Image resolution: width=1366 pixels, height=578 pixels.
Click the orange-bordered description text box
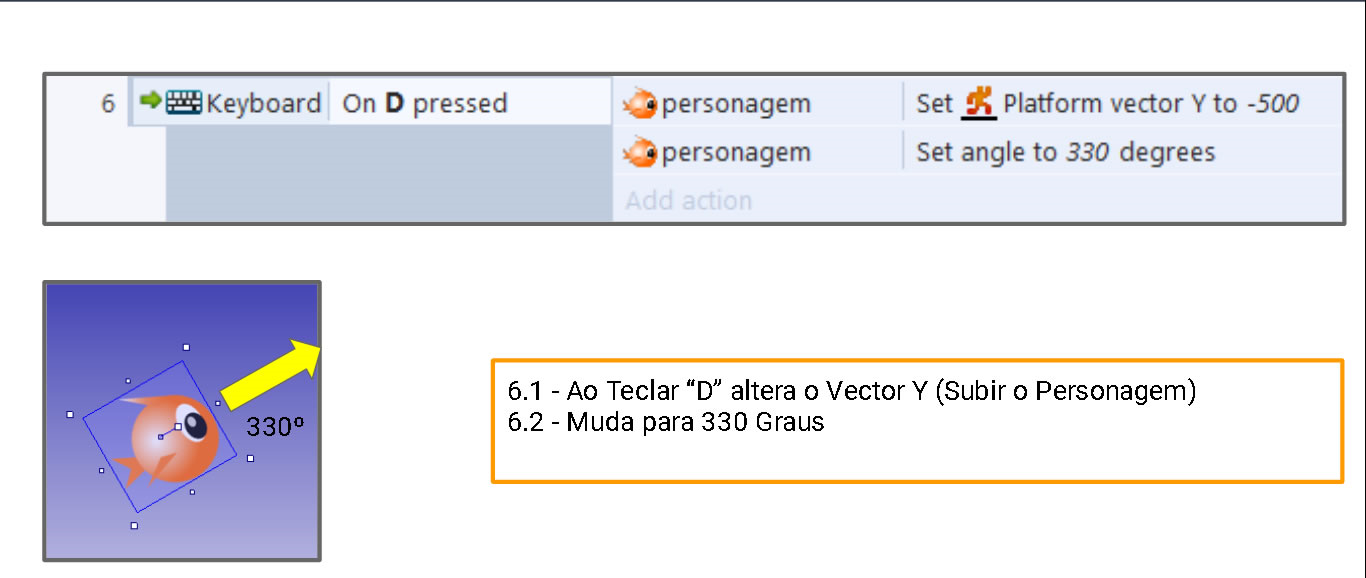[917, 421]
